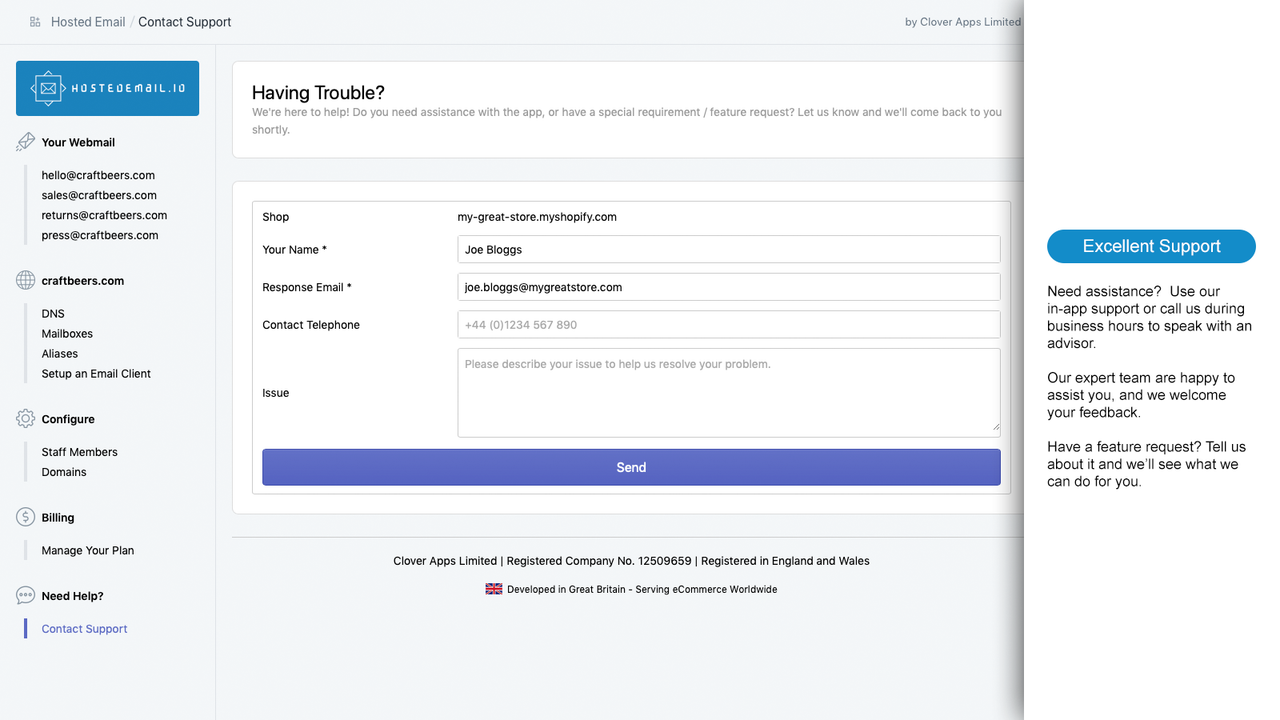Open the Mailboxes page
The image size is (1280, 720).
(67, 334)
